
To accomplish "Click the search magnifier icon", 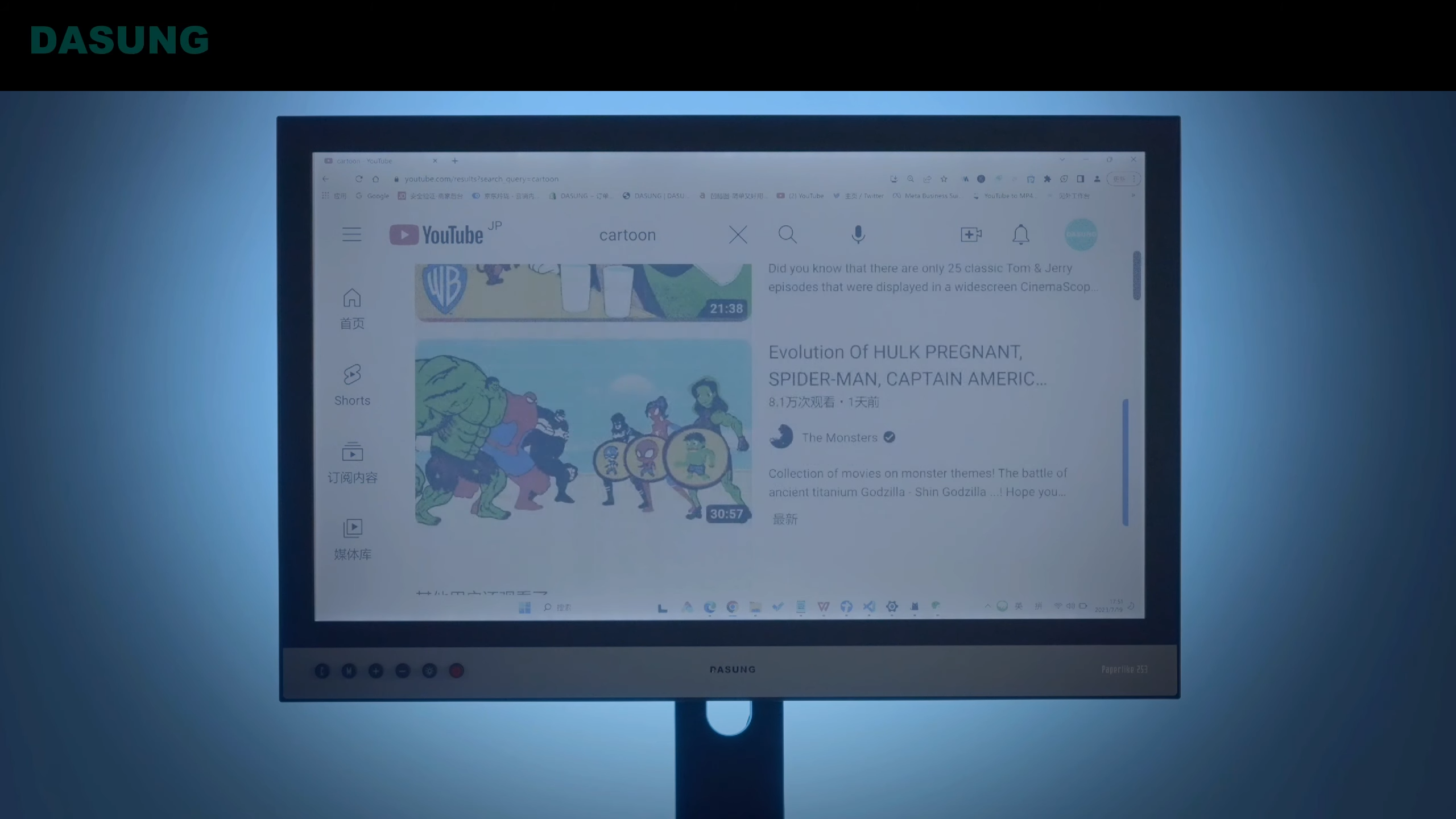I will 787,234.
